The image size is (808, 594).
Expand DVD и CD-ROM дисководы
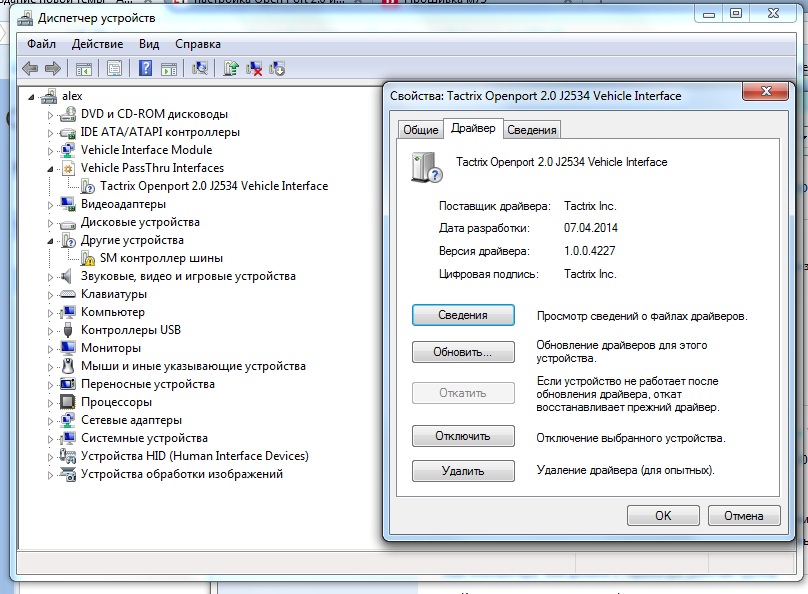[x=50, y=115]
